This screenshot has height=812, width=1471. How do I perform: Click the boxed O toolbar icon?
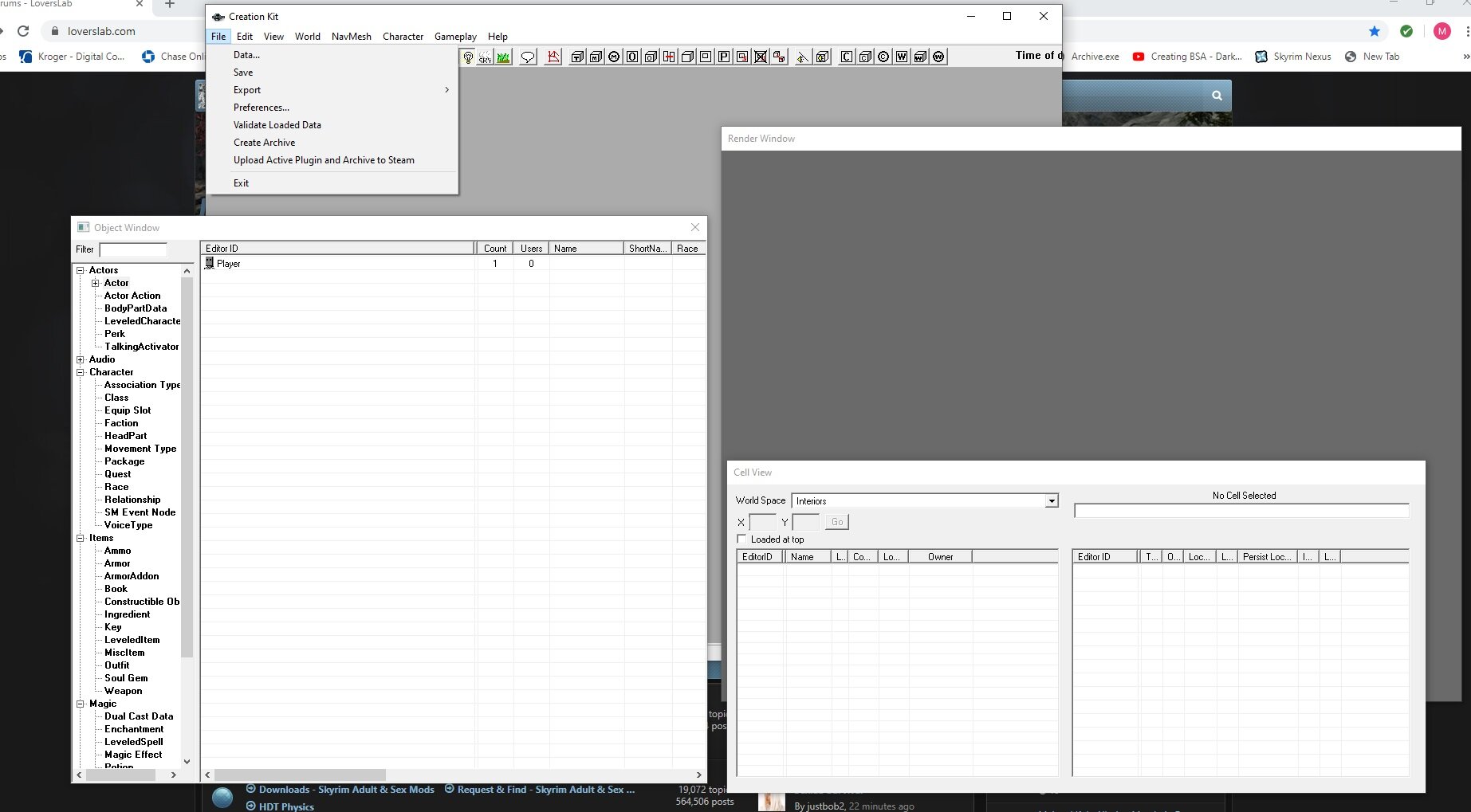(x=632, y=57)
